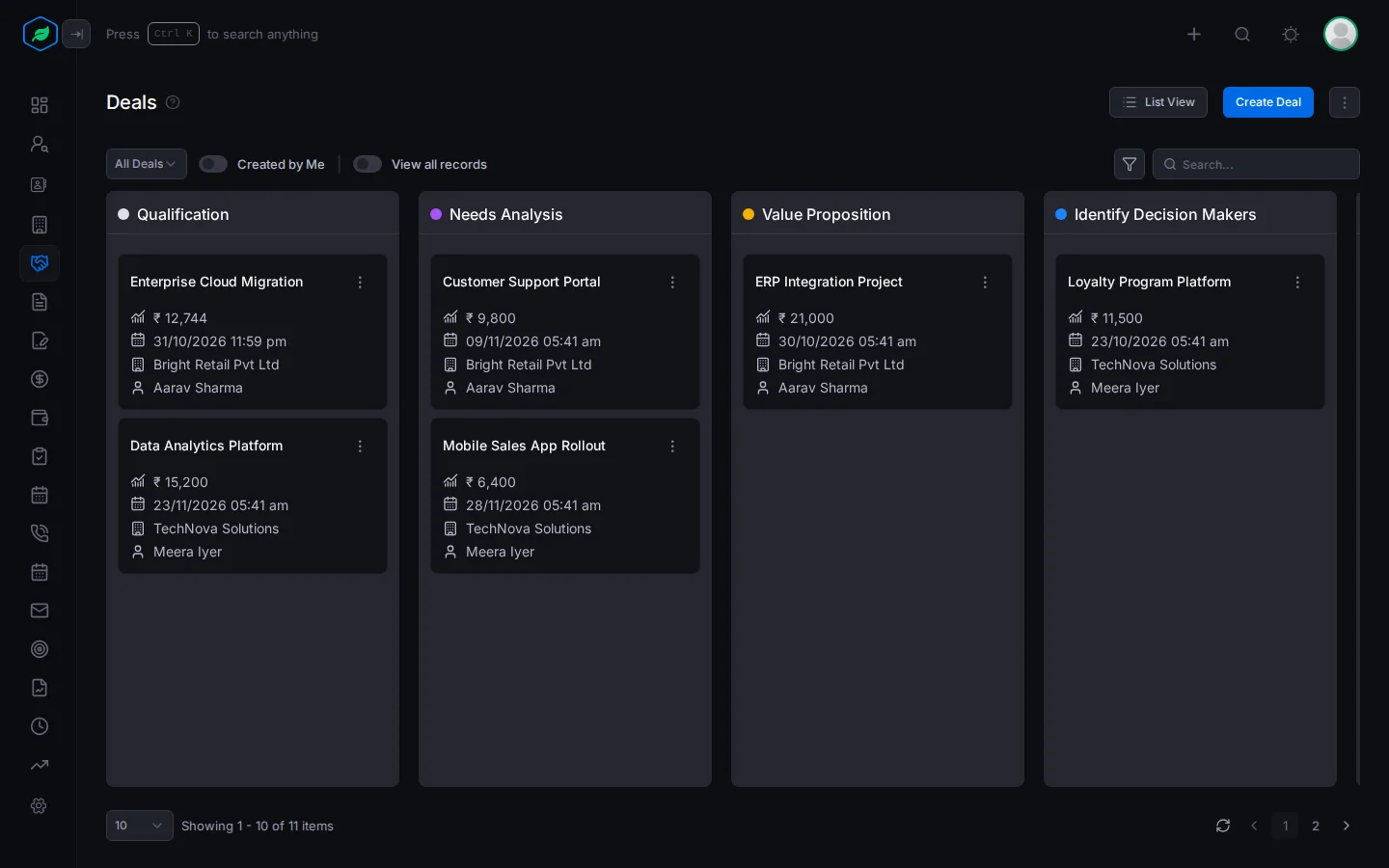The width and height of the screenshot is (1389, 868).
Task: Open the clock history sidebar icon
Action: 40,726
